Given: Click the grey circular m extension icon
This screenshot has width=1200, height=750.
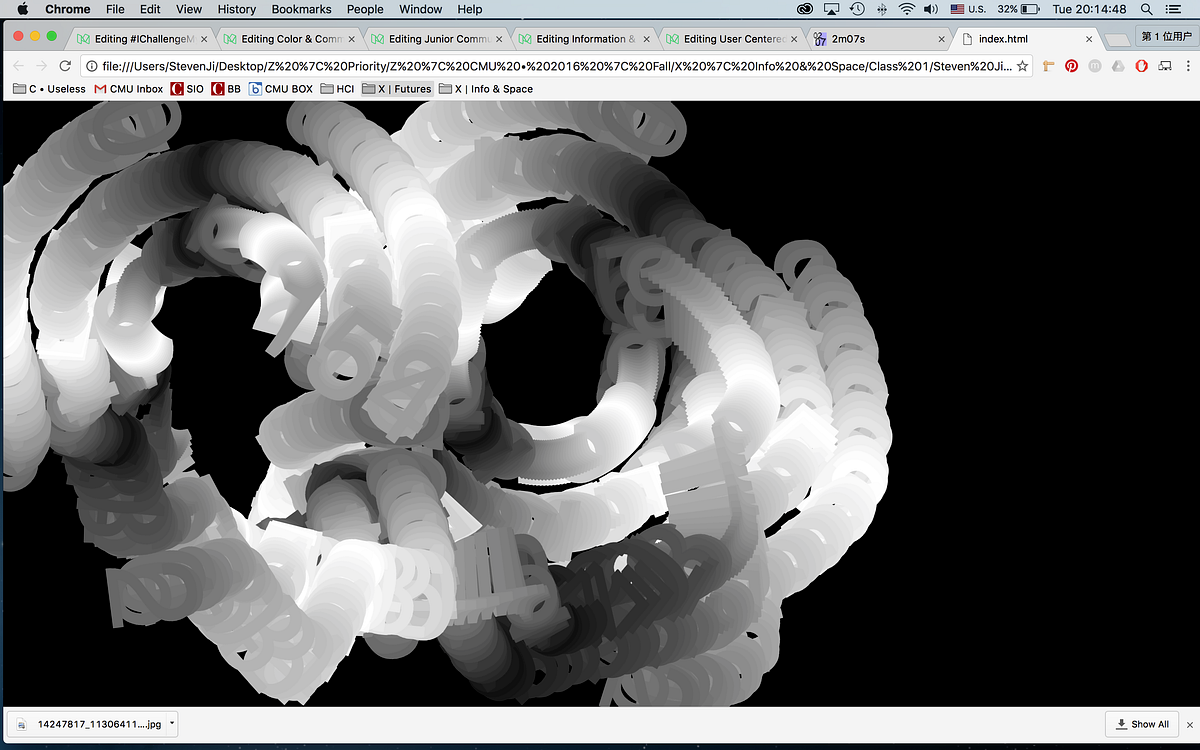Looking at the screenshot, I should point(1095,66).
